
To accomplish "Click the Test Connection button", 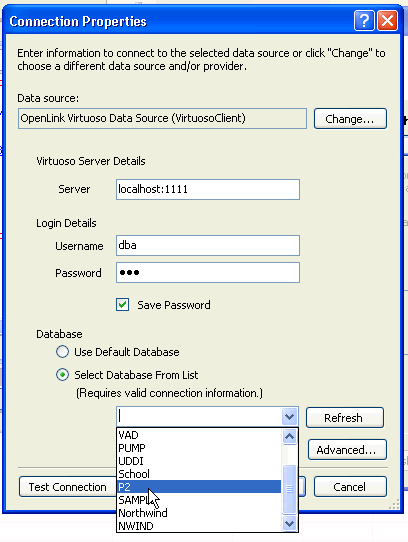I will click(68, 487).
